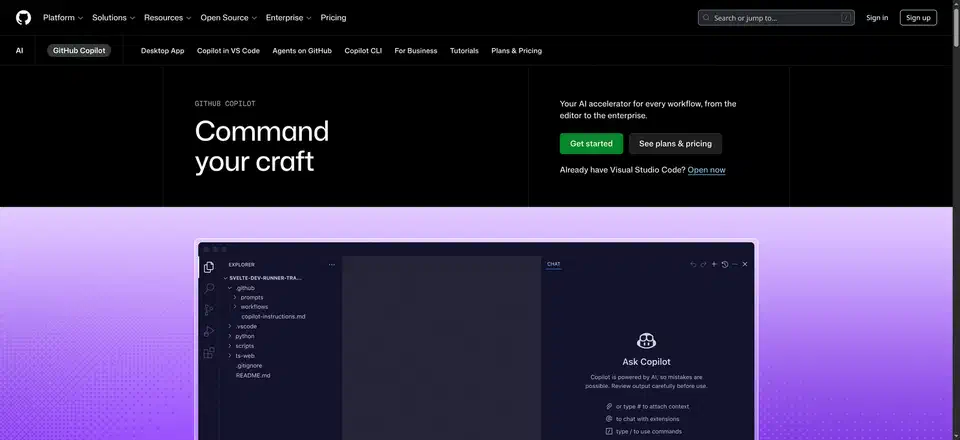Click See plans & pricing button
The height and width of the screenshot is (440, 960).
coord(675,144)
